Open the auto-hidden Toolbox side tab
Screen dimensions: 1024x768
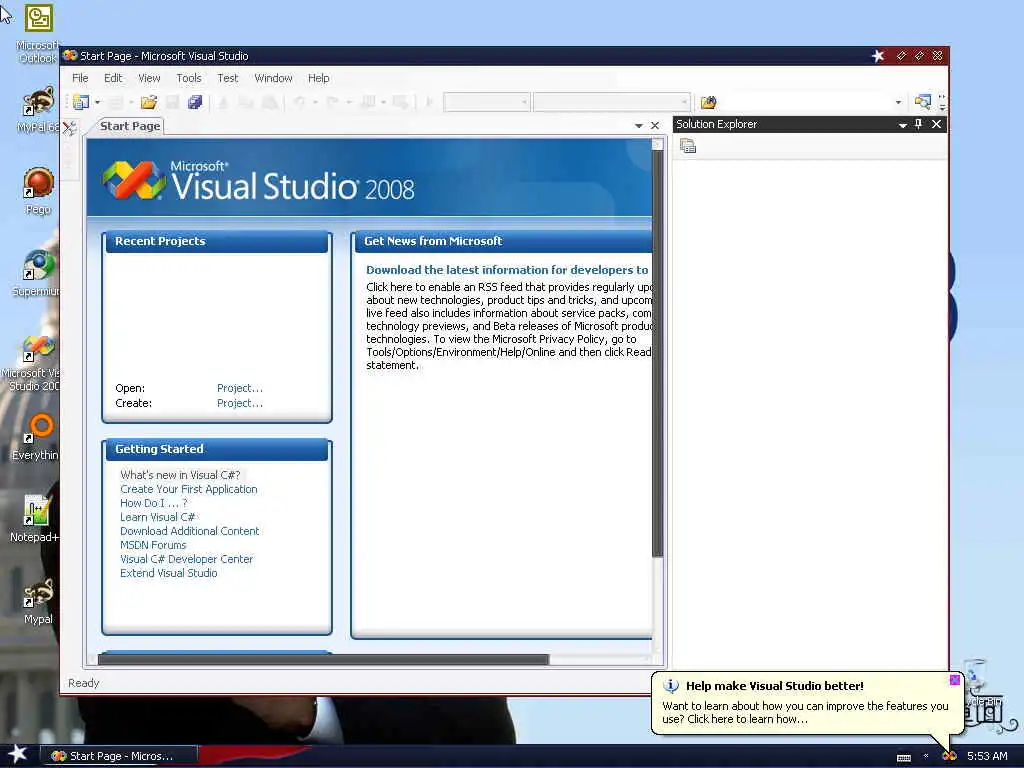pyautogui.click(x=69, y=128)
